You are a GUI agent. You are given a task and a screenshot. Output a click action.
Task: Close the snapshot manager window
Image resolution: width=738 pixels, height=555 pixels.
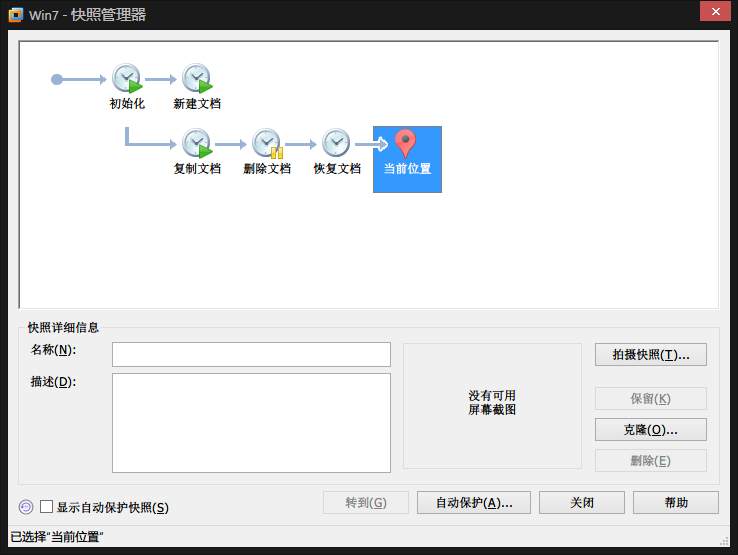715,11
